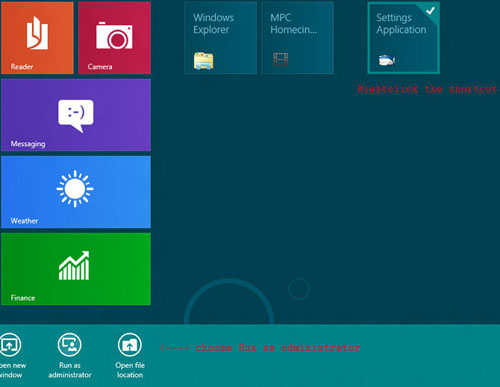Open the Messaging tile
Image resolution: width=500 pixels, height=387 pixels.
coord(76,115)
